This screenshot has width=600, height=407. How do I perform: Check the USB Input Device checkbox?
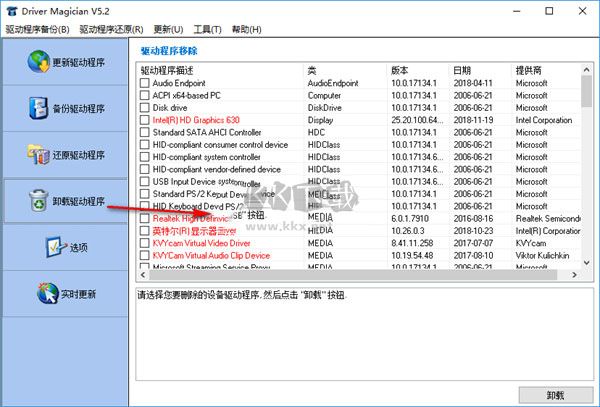tap(145, 181)
